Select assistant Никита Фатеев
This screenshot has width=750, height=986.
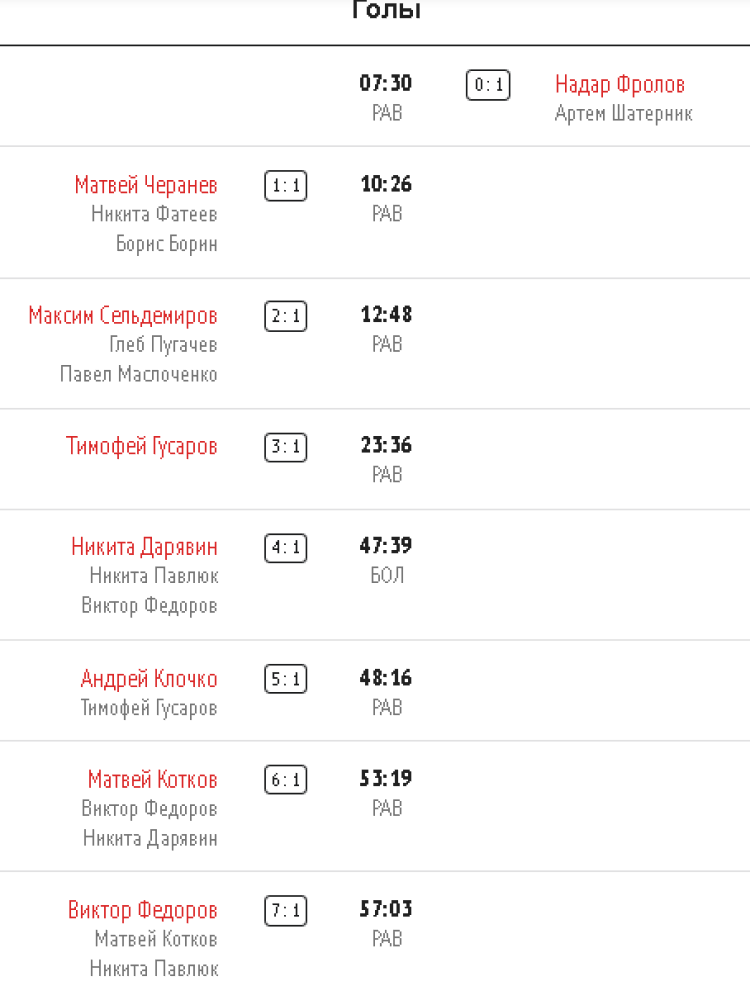pyautogui.click(x=154, y=214)
